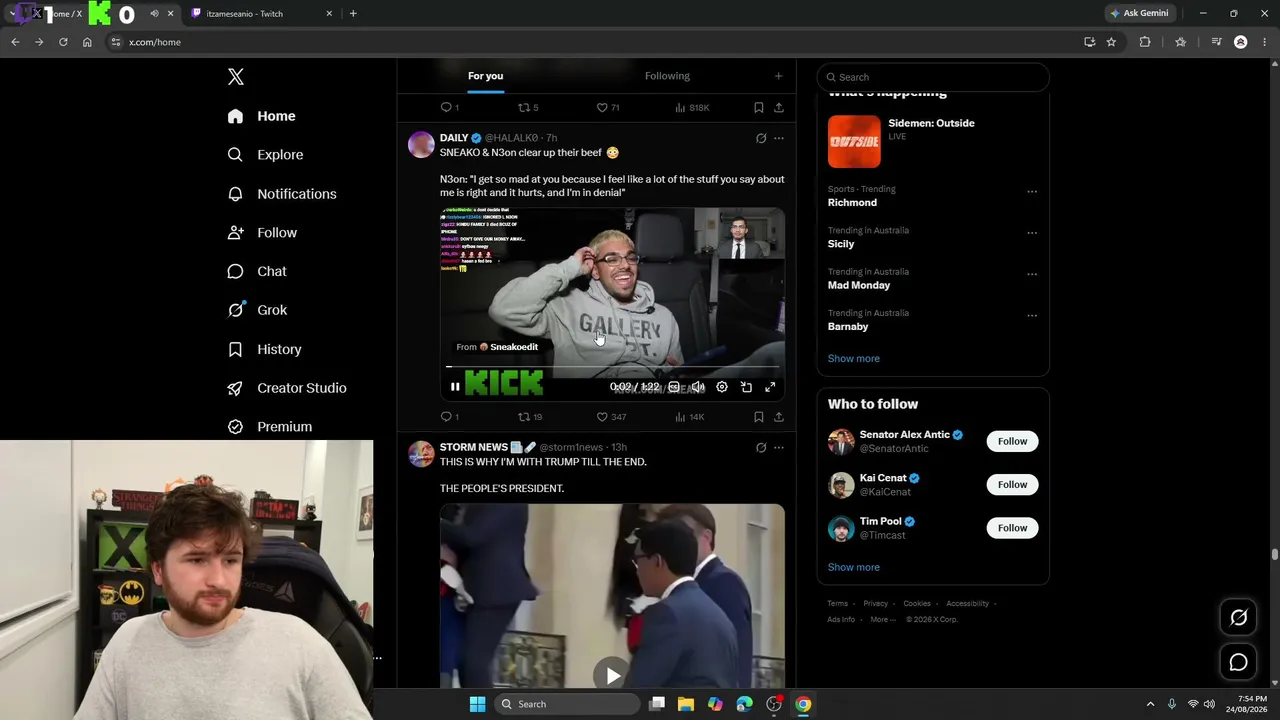Image resolution: width=1280 pixels, height=720 pixels.
Task: Bookmark the DAILY post
Action: point(759,417)
